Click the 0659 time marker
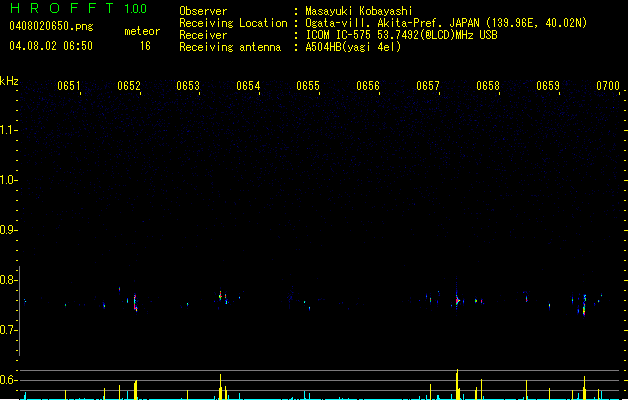This screenshot has width=629, height=400. pyautogui.click(x=548, y=86)
